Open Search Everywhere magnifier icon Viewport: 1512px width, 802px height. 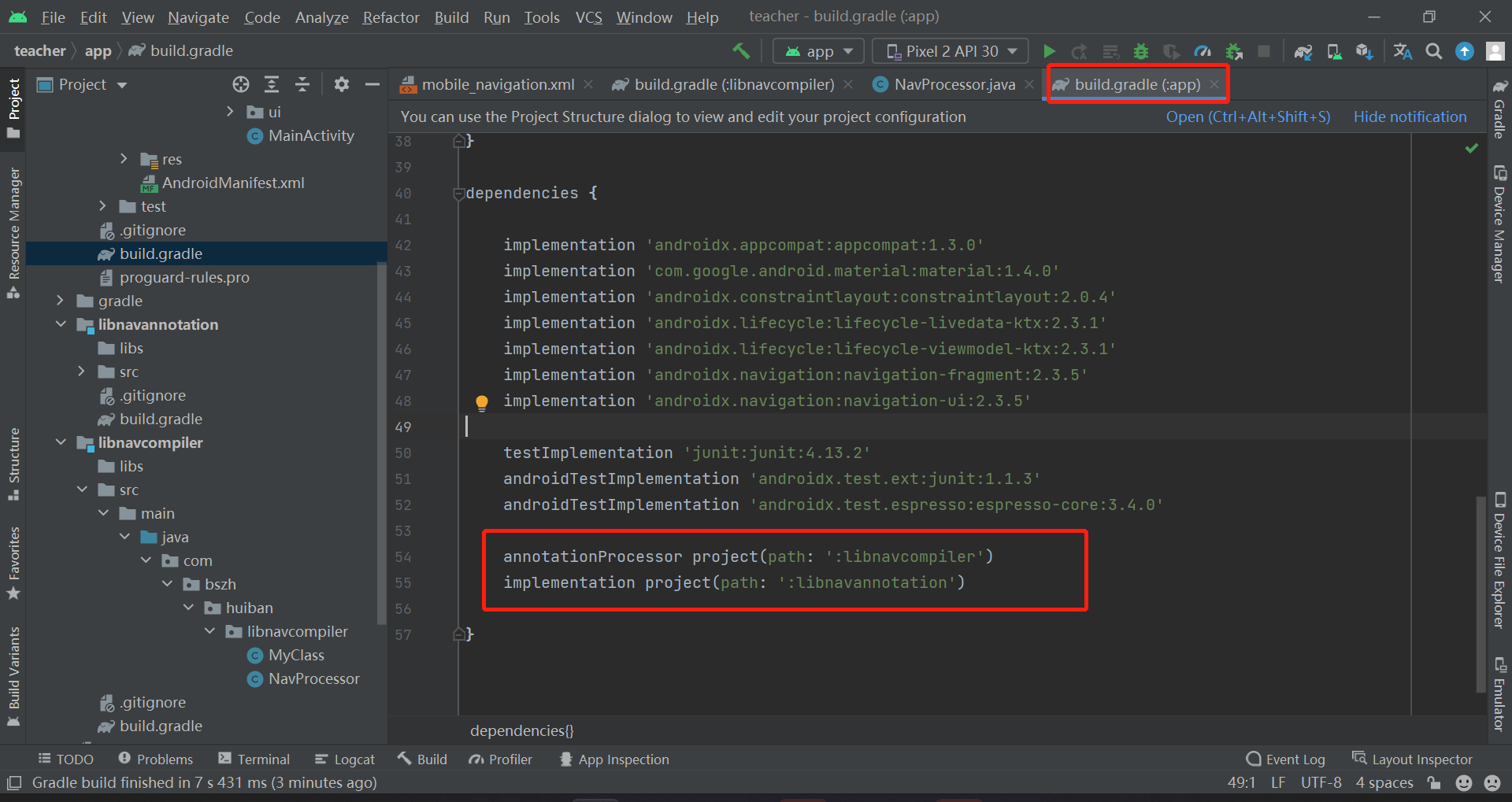[1434, 51]
